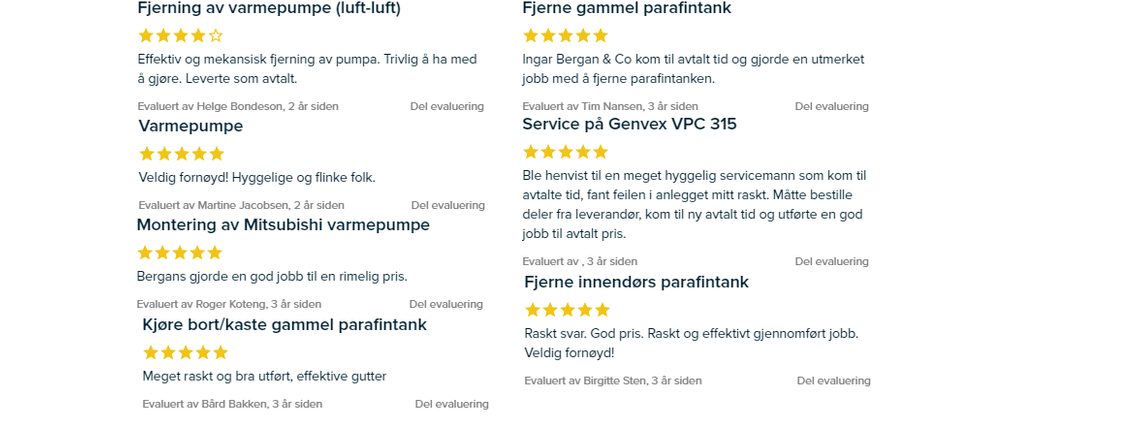This screenshot has width=1140, height=436.
Task: Click Del evaluering for Tim Nansen's review
Action: pyautogui.click(x=832, y=106)
